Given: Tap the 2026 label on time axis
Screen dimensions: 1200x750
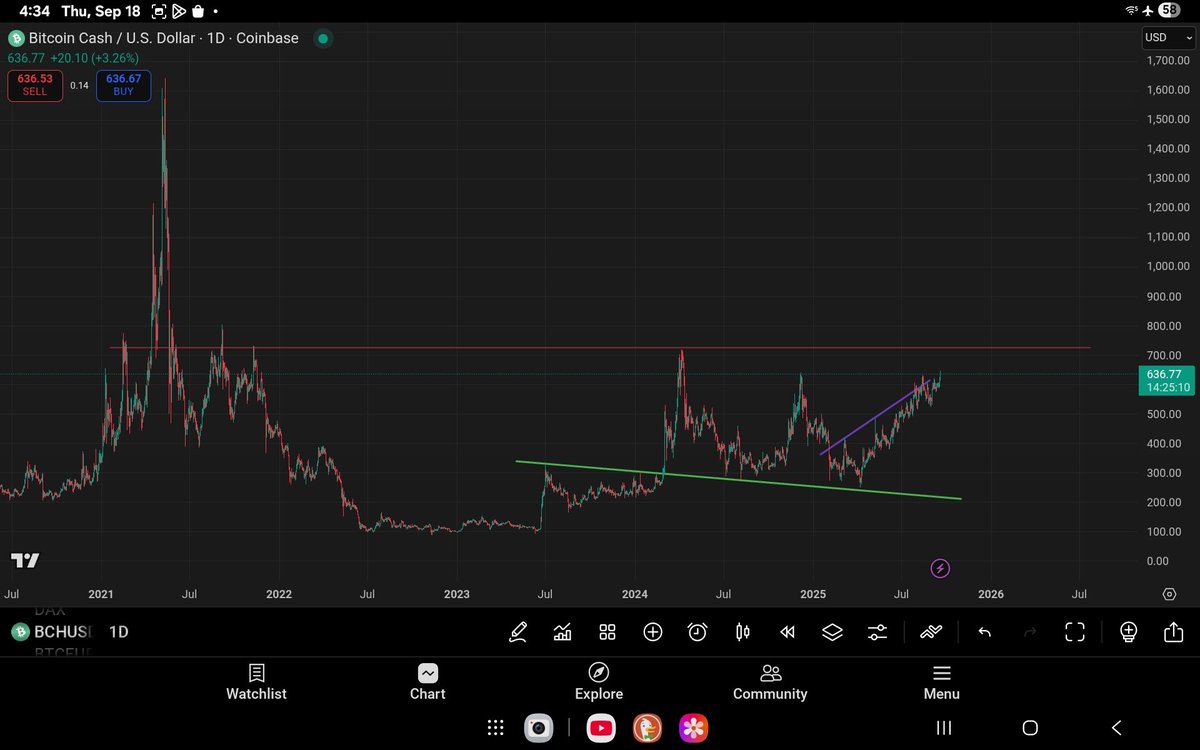Looking at the screenshot, I should tap(991, 594).
